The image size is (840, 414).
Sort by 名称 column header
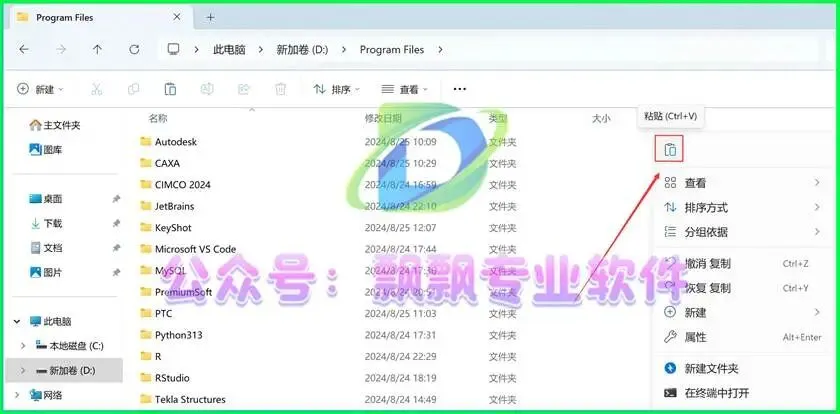point(158,118)
